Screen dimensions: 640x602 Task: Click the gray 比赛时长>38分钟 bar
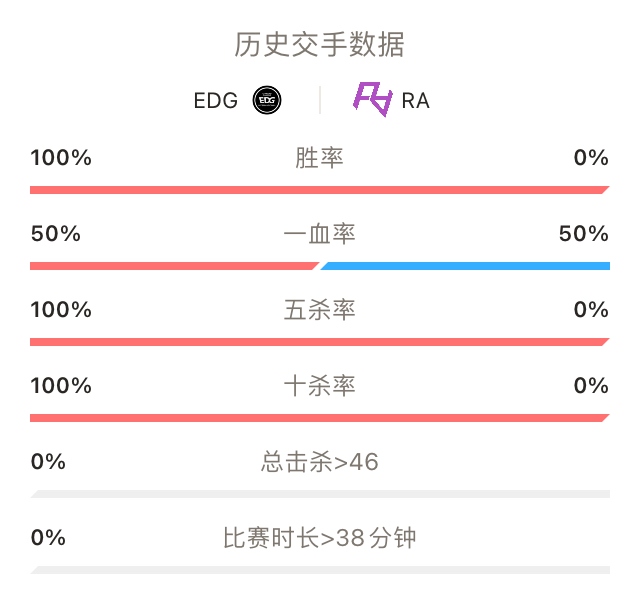[320, 570]
